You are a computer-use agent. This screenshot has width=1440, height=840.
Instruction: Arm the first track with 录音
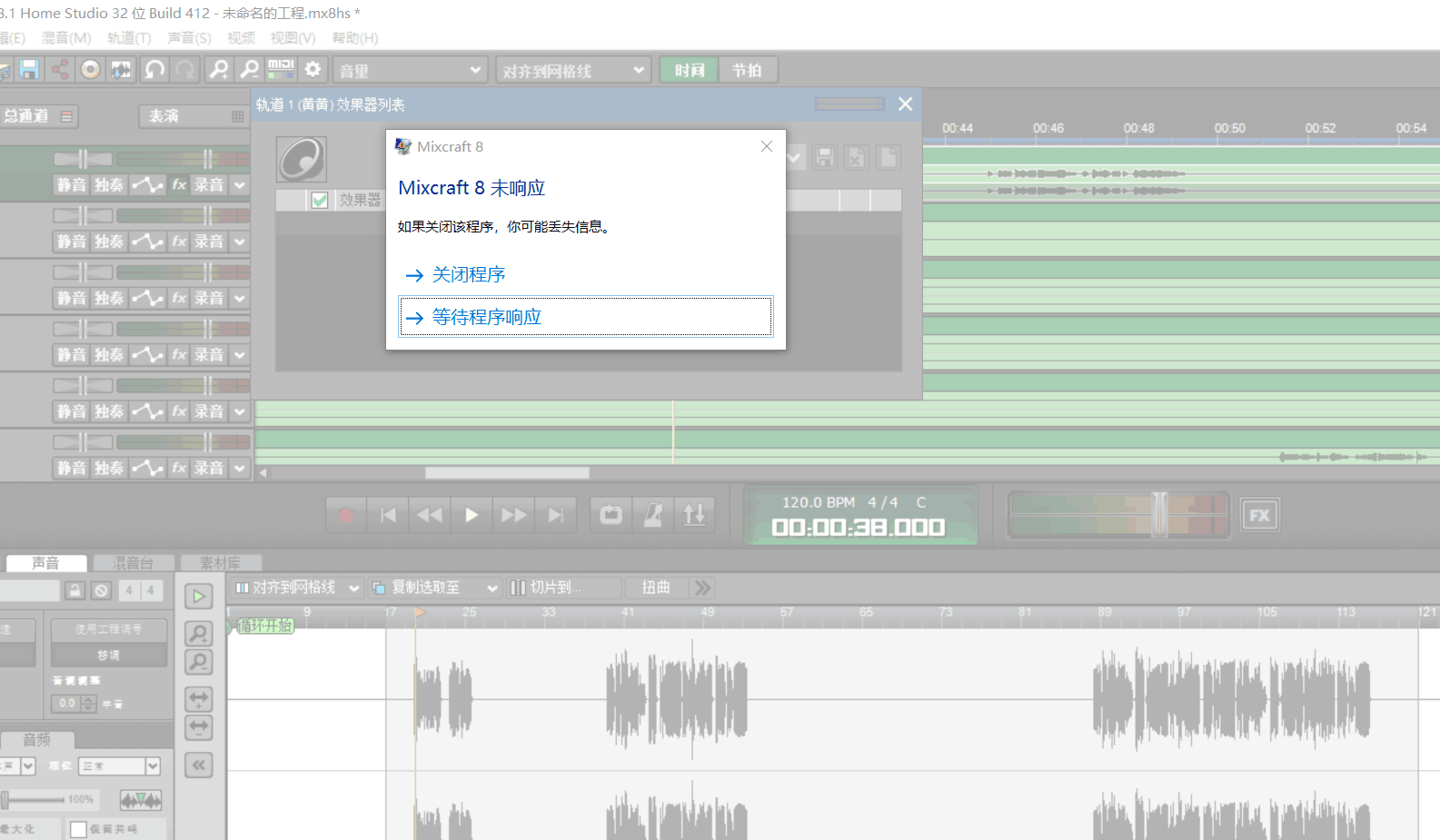[209, 185]
